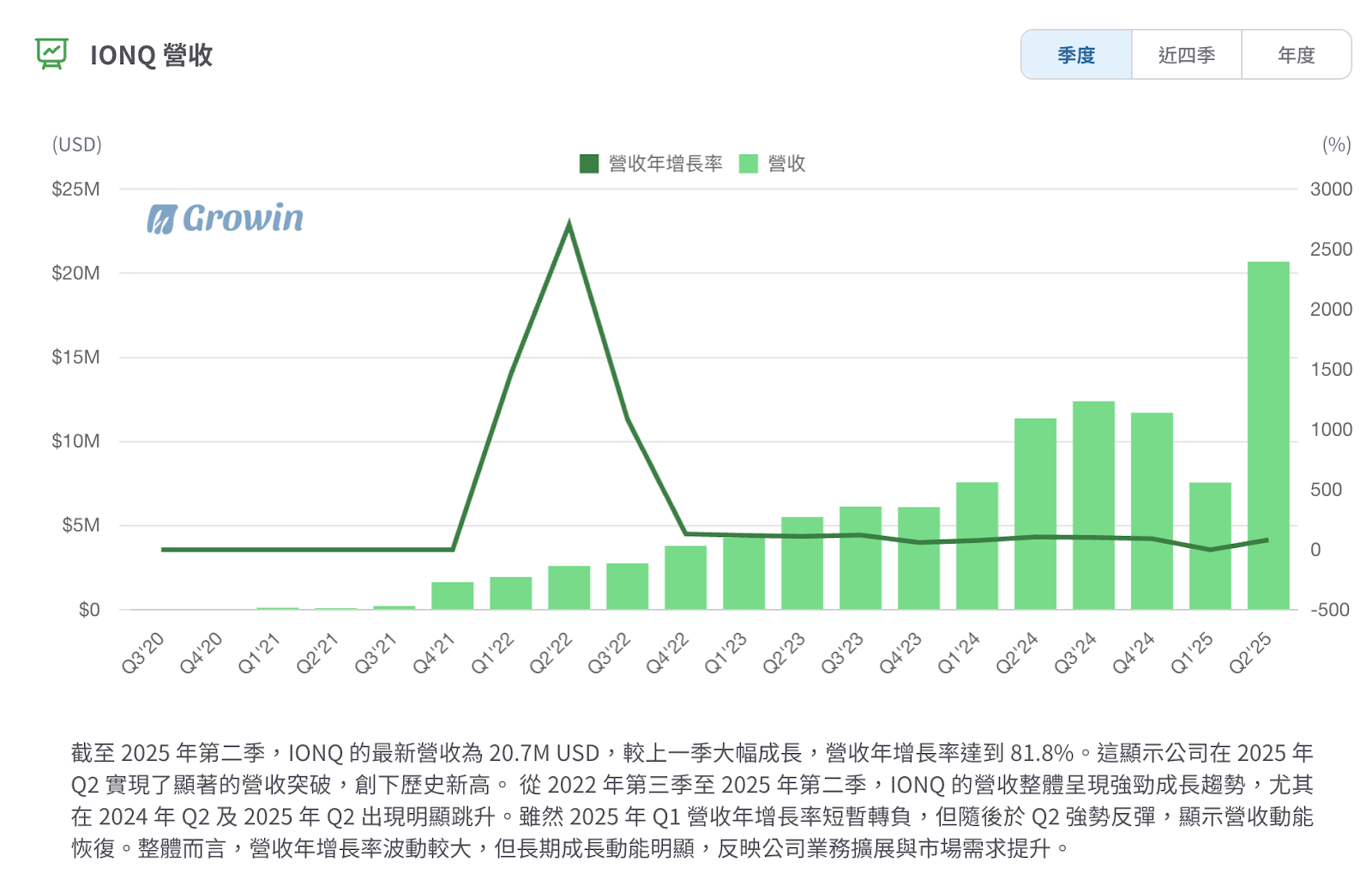Image resolution: width=1372 pixels, height=892 pixels.
Task: Click the dark green legend color box
Action: tap(589, 164)
